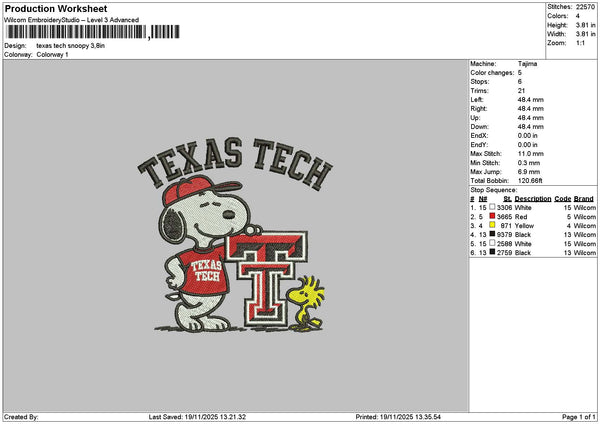This screenshot has height=424, width=600.
Task: Click the Trims value 21
Action: point(521,91)
